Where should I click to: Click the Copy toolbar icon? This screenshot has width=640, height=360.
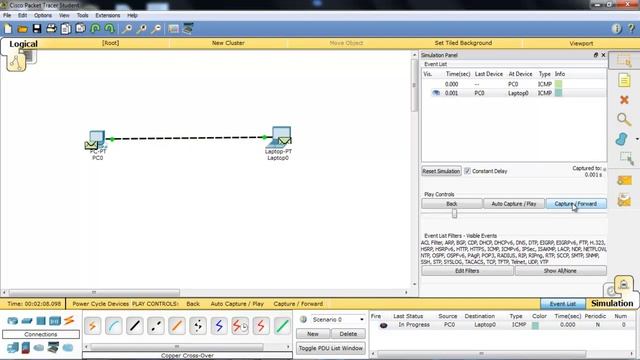coord(66,29)
